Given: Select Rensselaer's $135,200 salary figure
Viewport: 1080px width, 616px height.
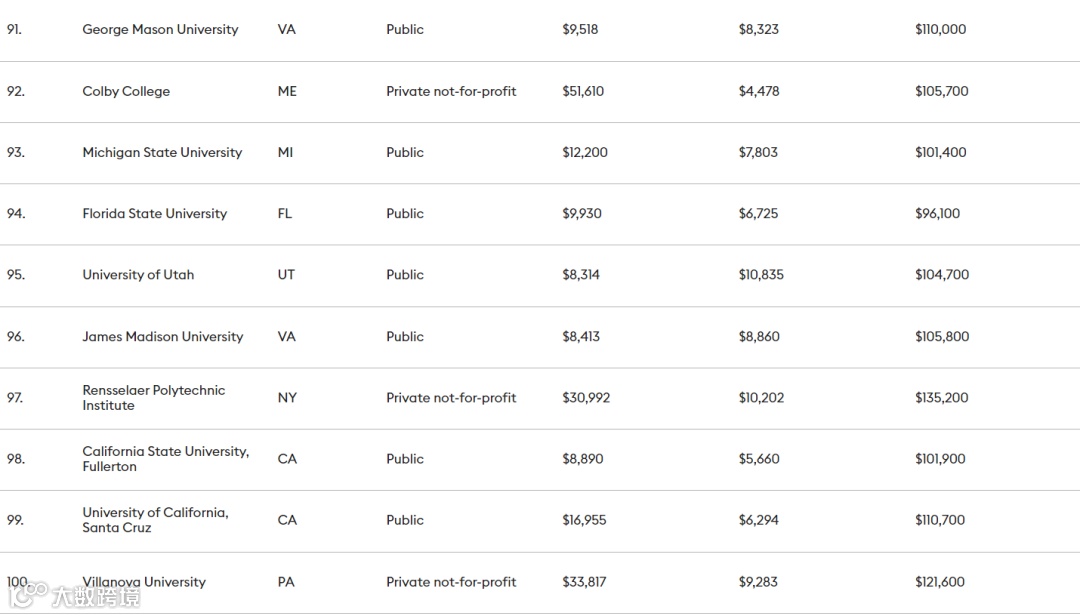Looking at the screenshot, I should (941, 398).
